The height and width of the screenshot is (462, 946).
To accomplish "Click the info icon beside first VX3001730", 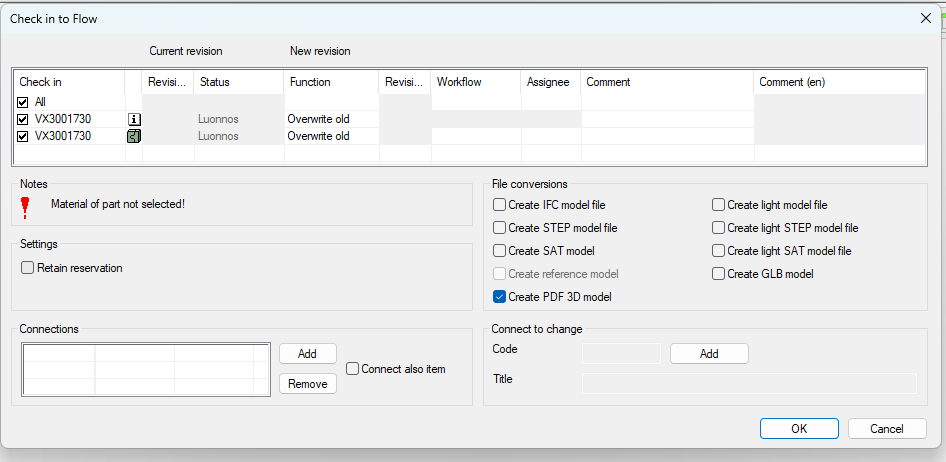I will pos(134,119).
